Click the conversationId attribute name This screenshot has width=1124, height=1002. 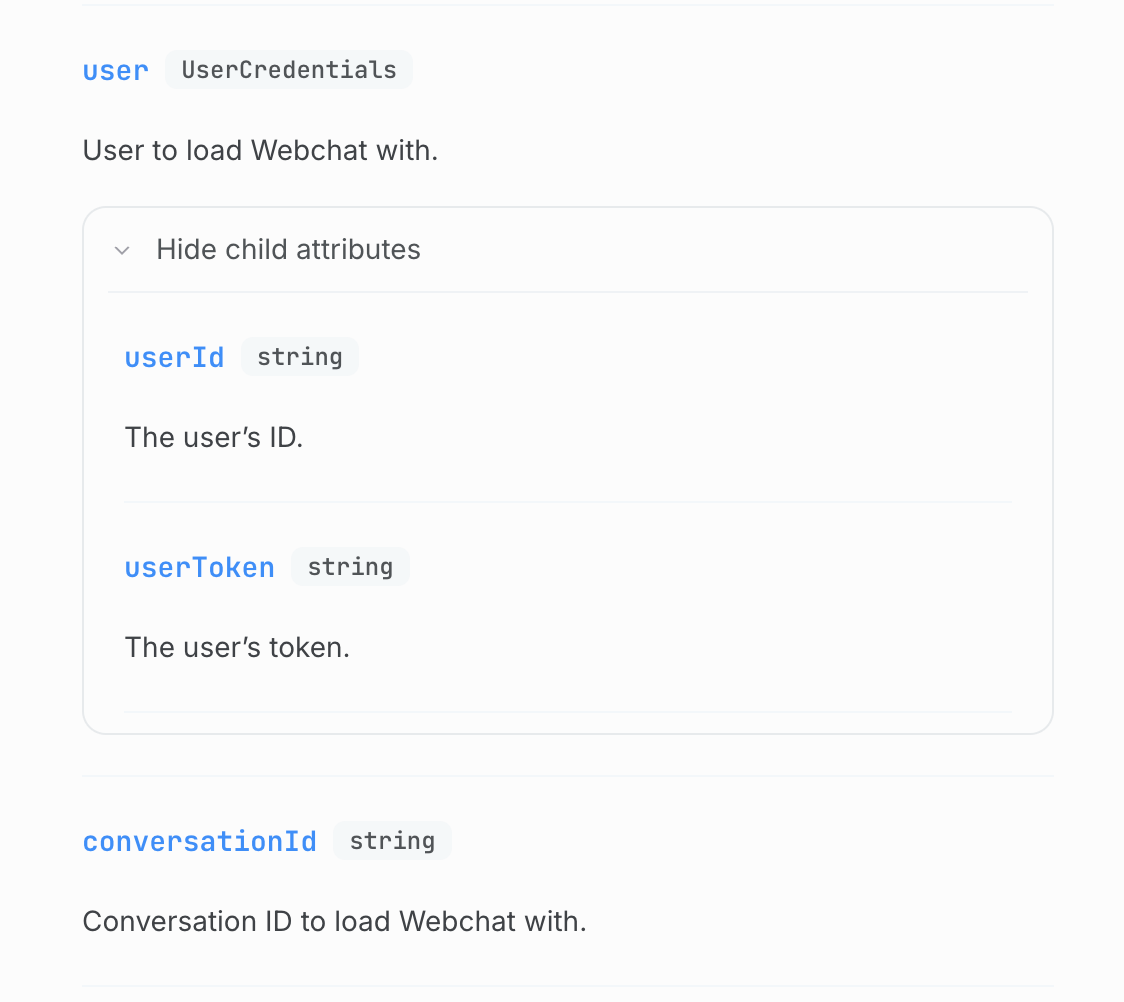[199, 842]
